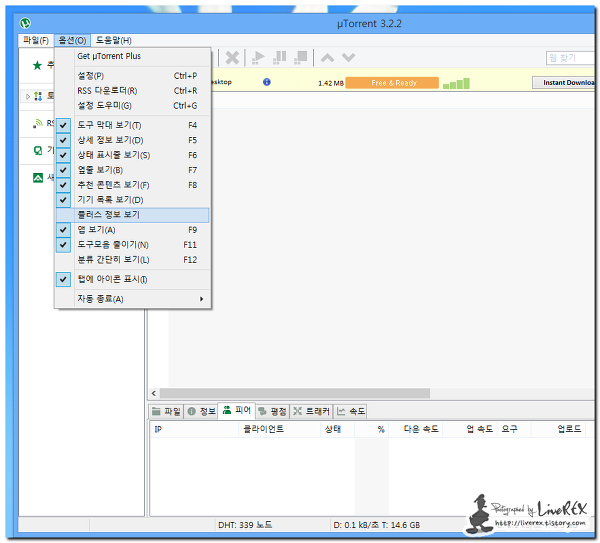Switch to the 트래커 tab
This screenshot has height=543, width=600.
tap(311, 411)
